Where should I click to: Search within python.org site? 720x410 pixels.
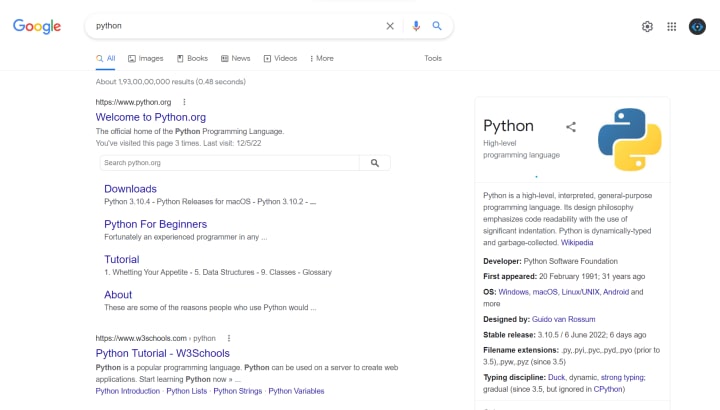pos(374,163)
